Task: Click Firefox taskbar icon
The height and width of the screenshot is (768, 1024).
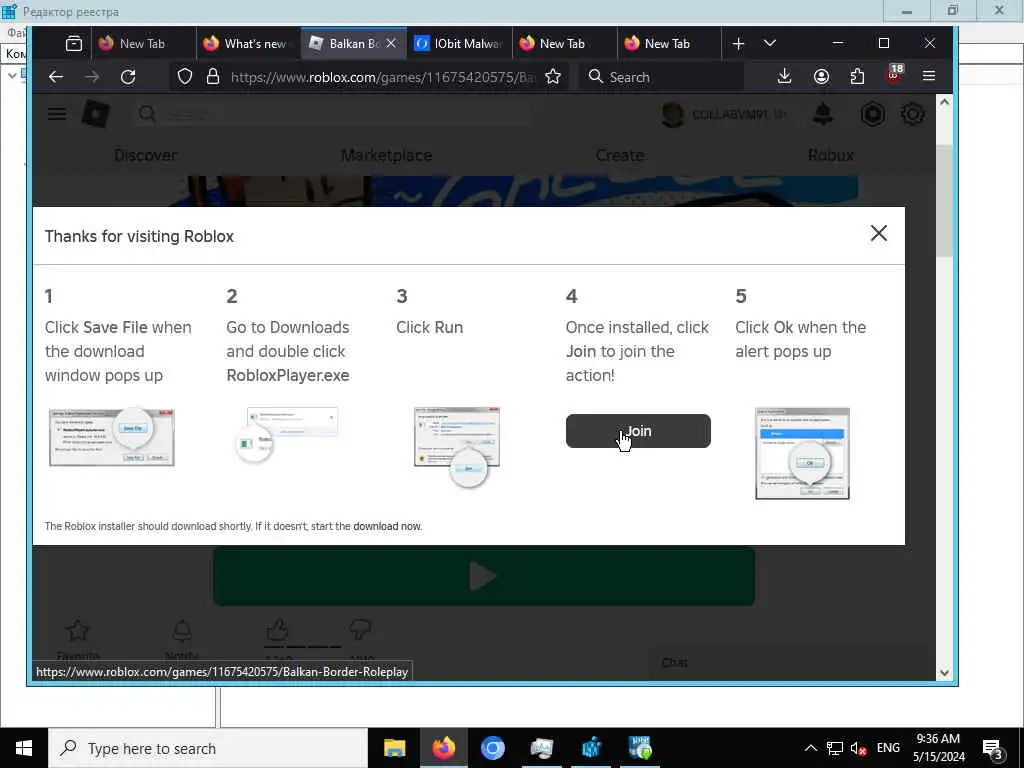Action: click(x=443, y=748)
